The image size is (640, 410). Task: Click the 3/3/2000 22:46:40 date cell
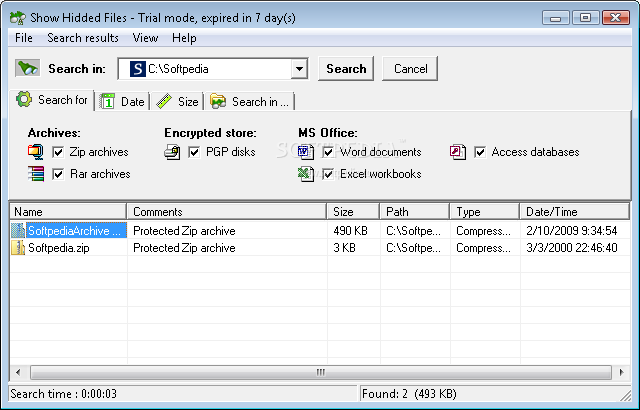(571, 248)
